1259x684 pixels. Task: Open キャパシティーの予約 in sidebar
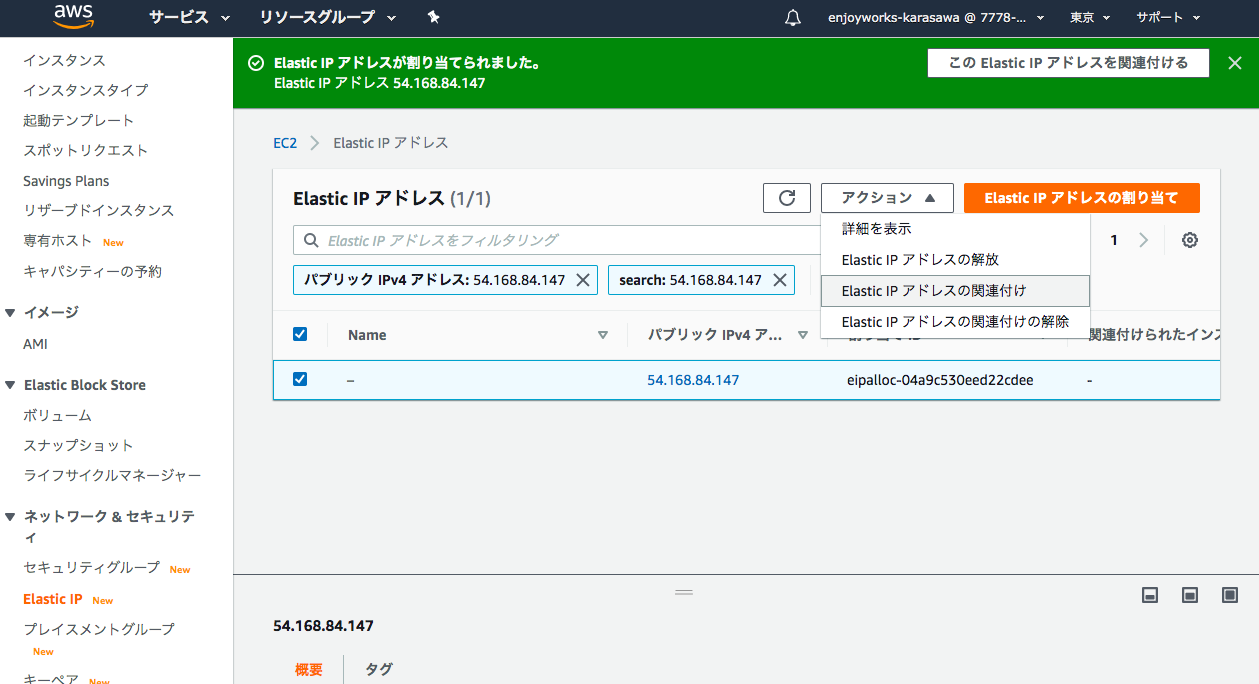coord(92,271)
